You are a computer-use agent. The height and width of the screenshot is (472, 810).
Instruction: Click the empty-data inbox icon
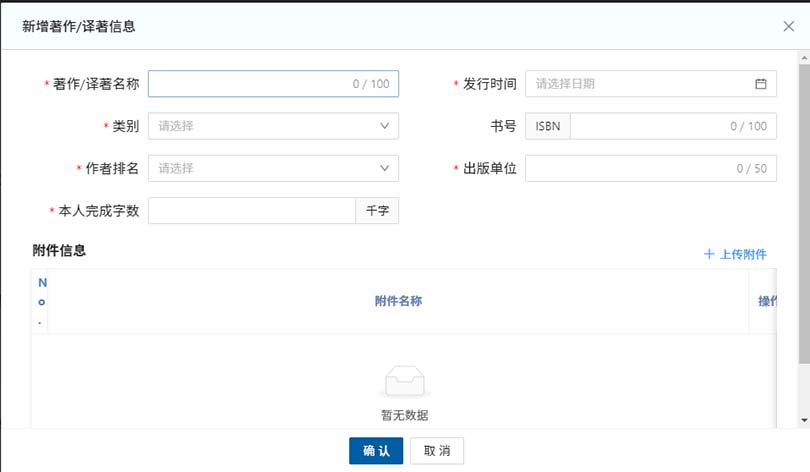(x=404, y=382)
